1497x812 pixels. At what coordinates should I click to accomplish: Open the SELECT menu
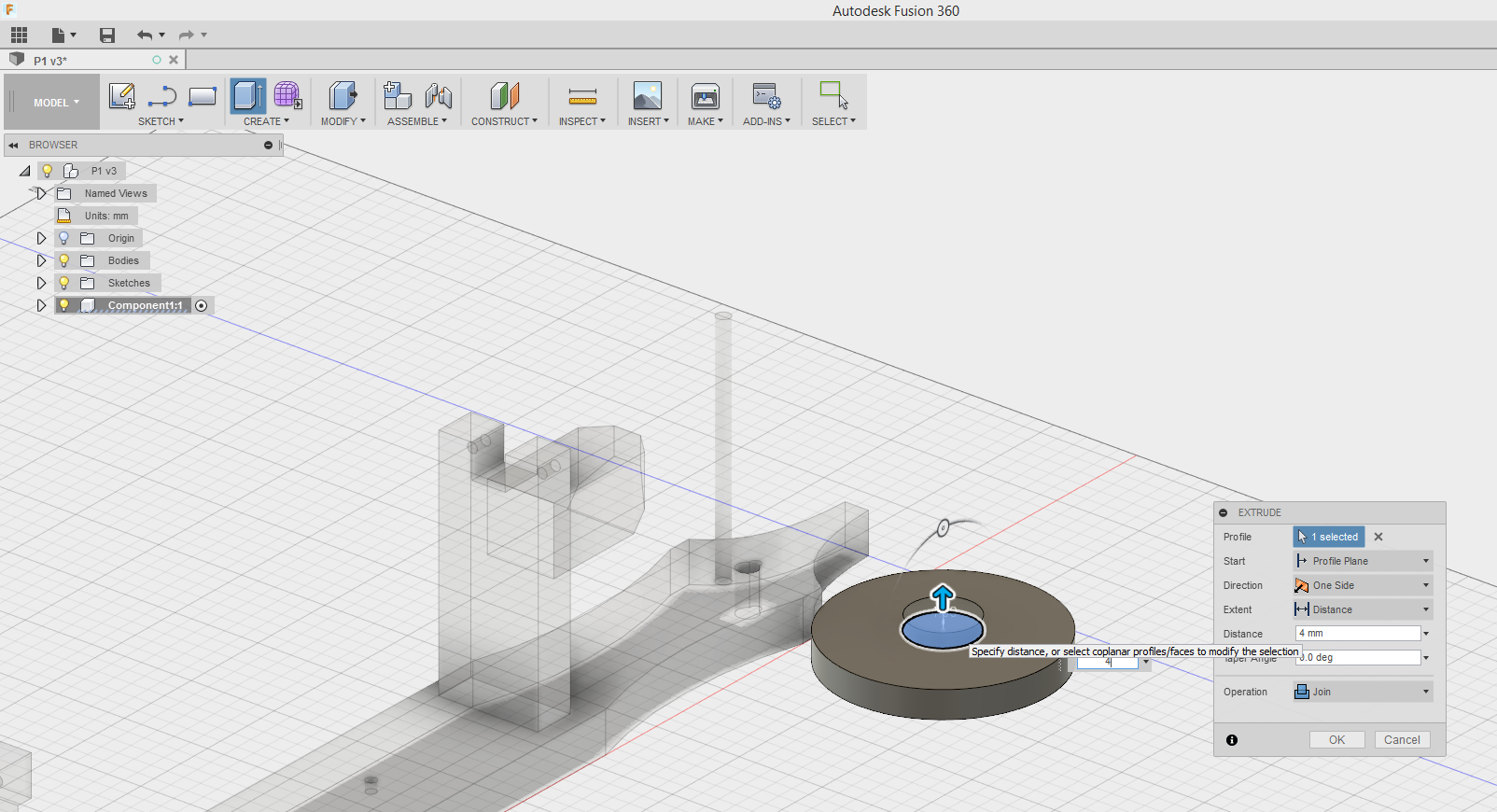pos(833,121)
